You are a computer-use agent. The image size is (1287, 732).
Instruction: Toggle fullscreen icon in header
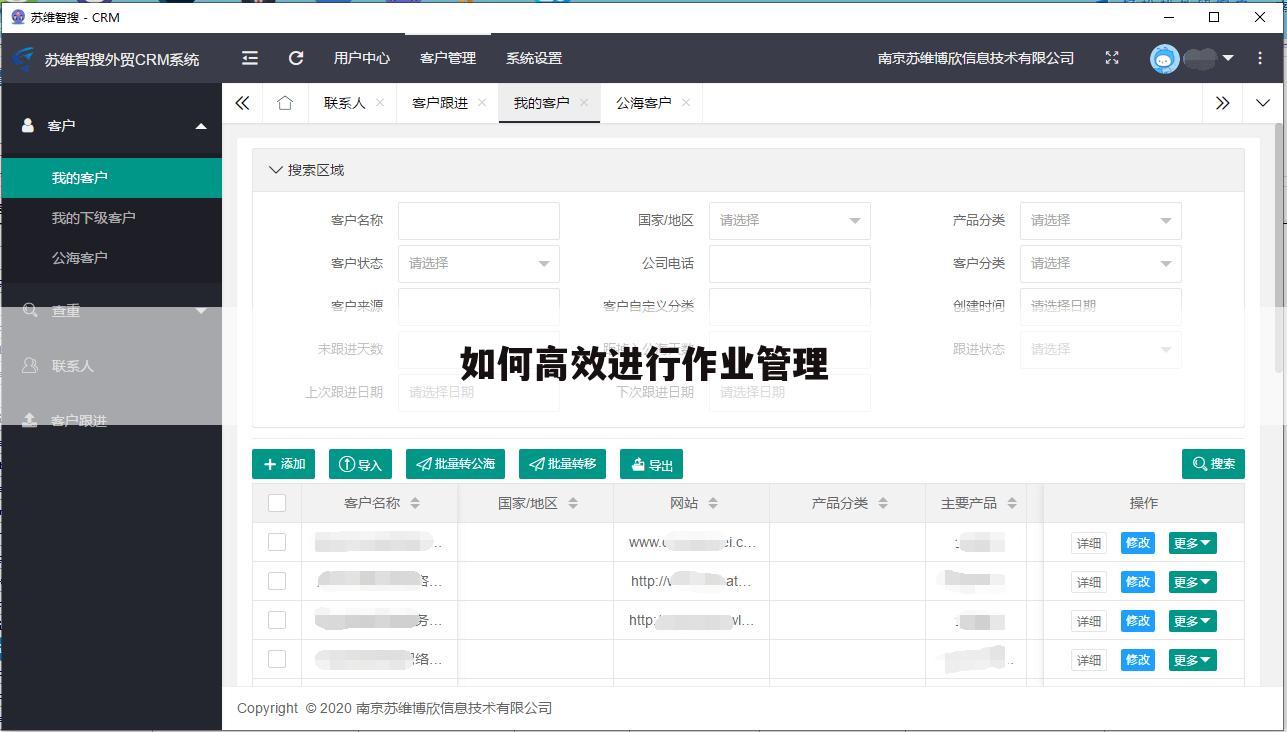[x=1112, y=58]
